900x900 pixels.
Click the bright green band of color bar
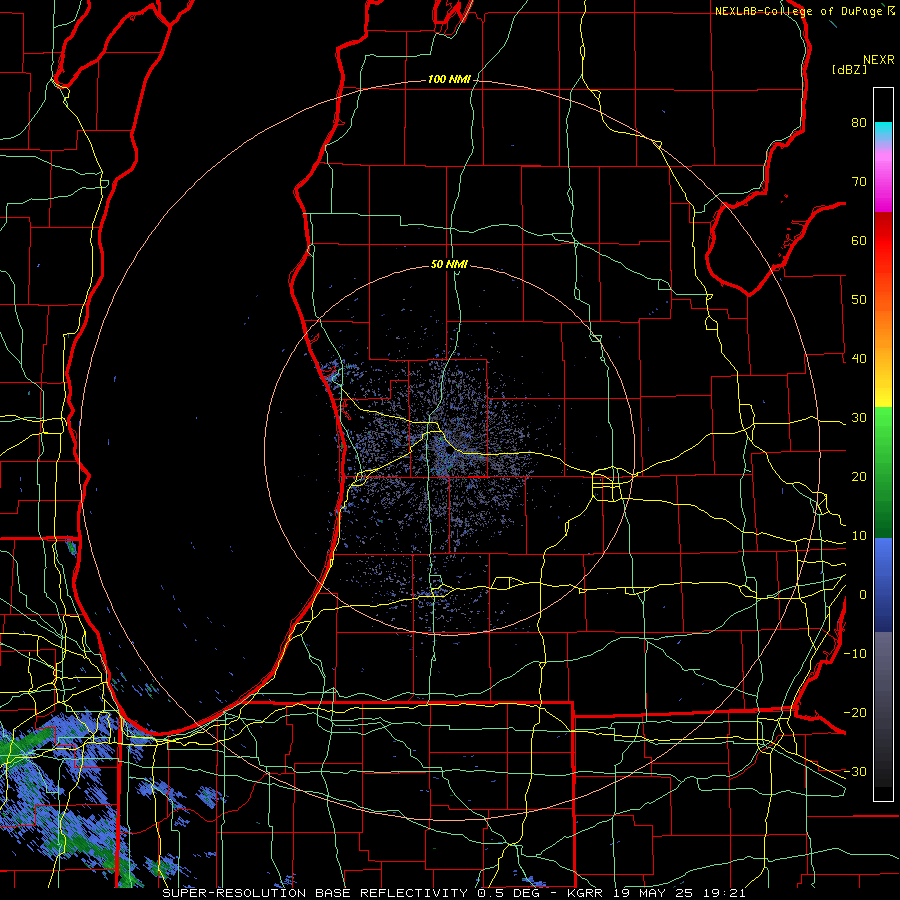(x=883, y=425)
